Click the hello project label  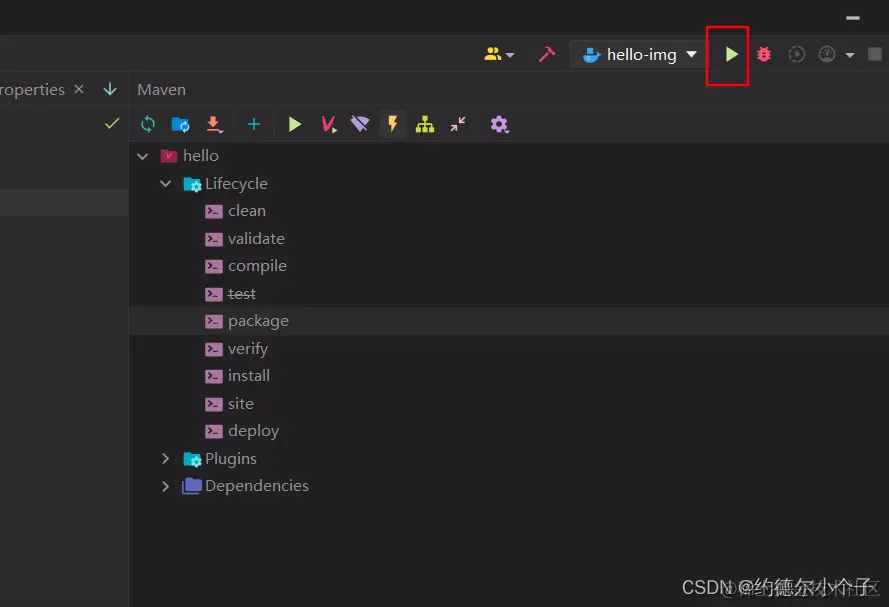point(201,156)
